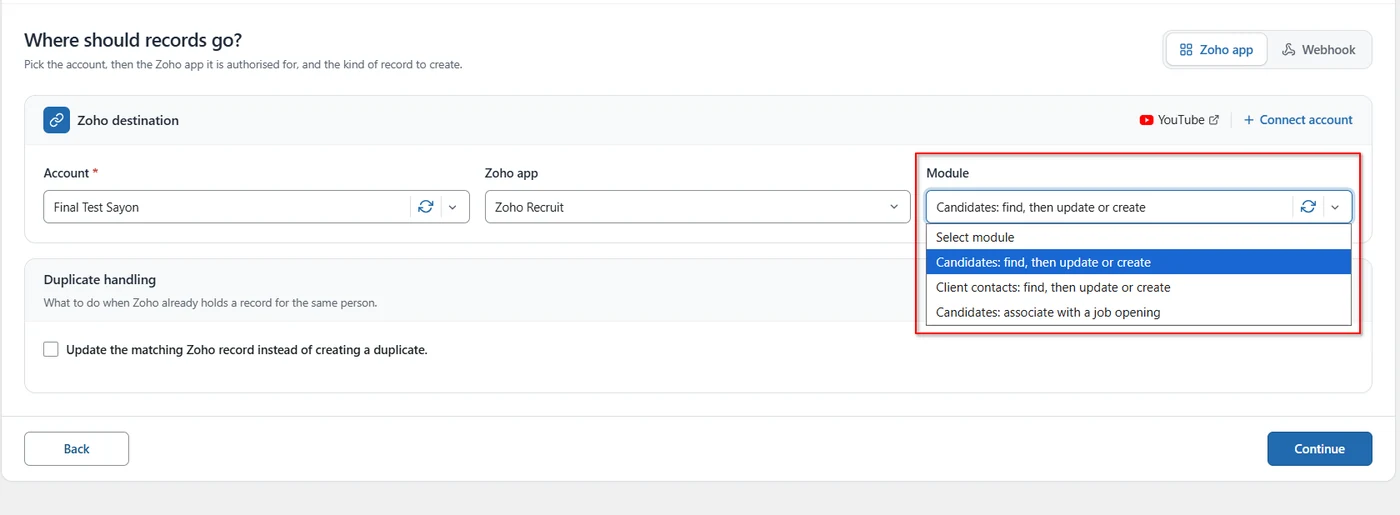Screen dimensions: 1400x515
Task: Switch to the Zoho app tab
Action: pyautogui.click(x=1216, y=50)
